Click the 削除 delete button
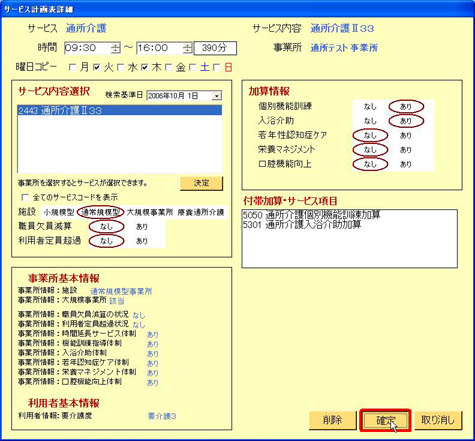The height and width of the screenshot is (441, 475). [332, 420]
